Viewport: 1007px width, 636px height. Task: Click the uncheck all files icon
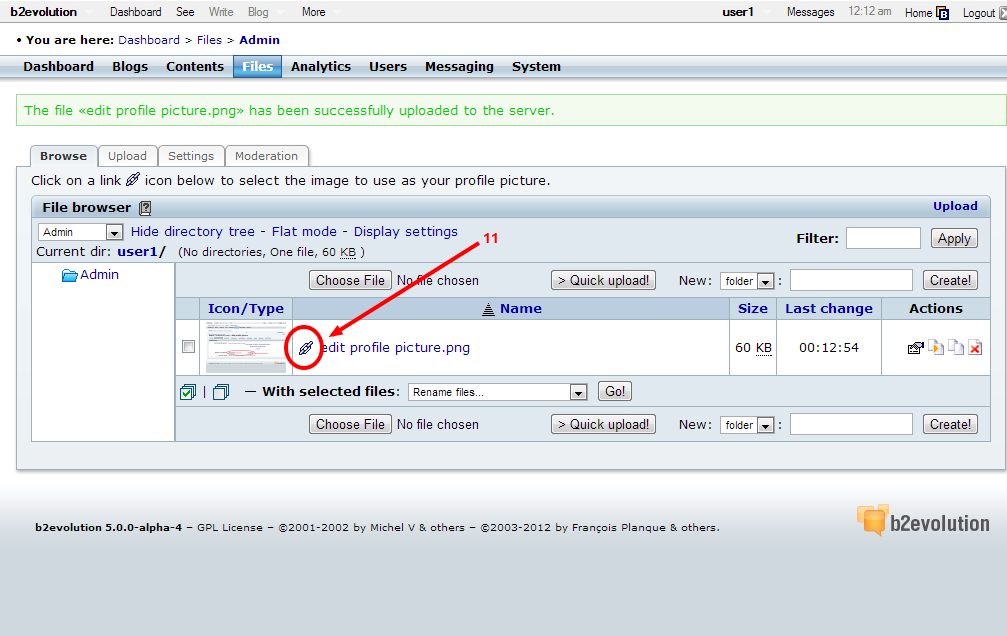click(x=220, y=391)
